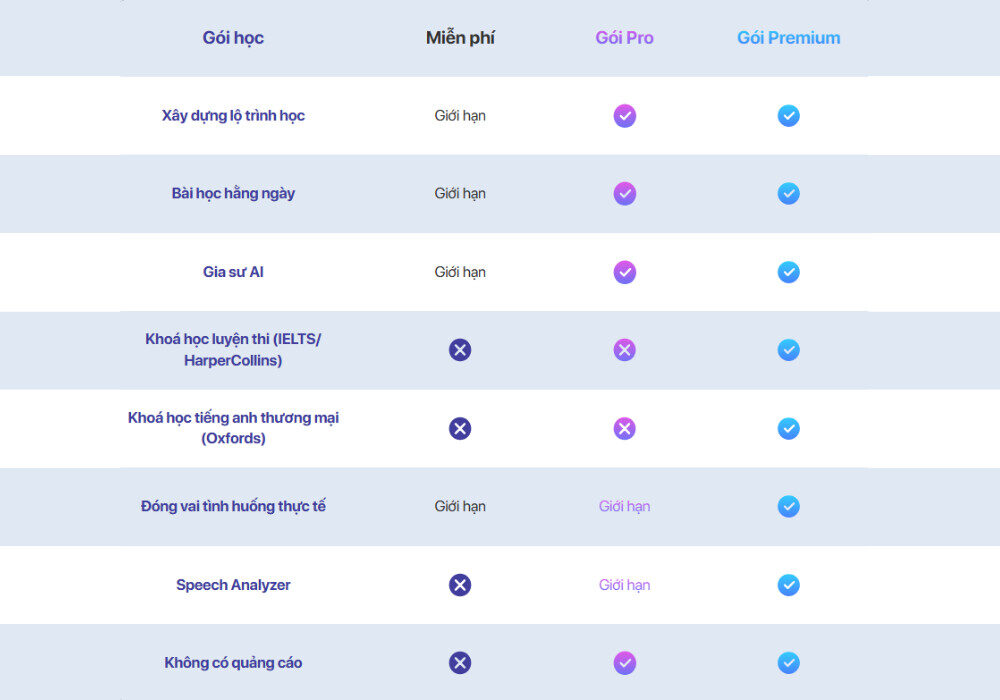Select the Miễn phí column header
Image resolution: width=1000 pixels, height=700 pixels.
coord(460,38)
